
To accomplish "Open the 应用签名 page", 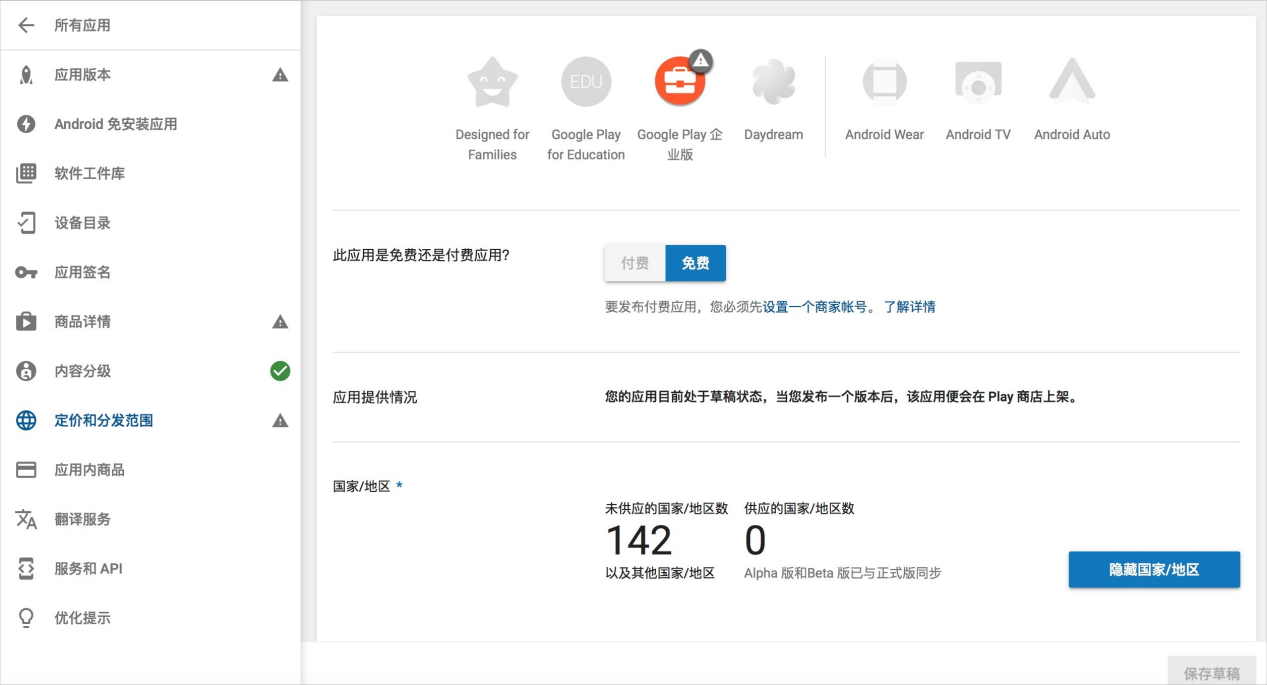I will (x=83, y=272).
